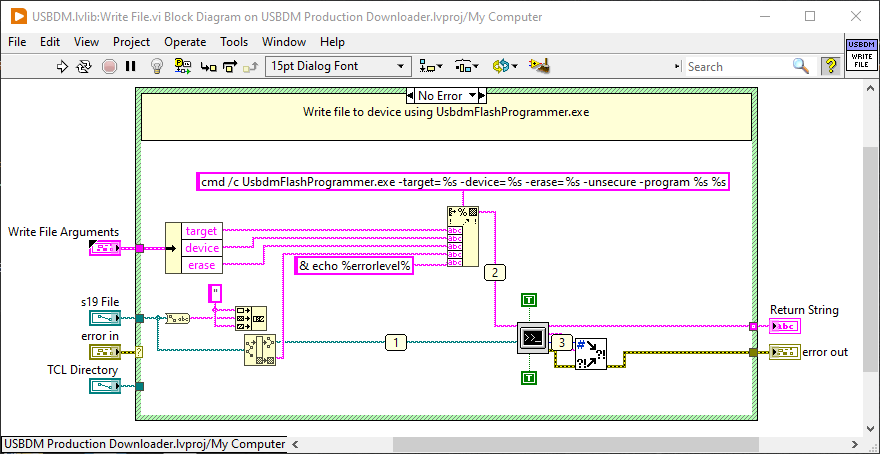
Task: Click the lower True boolean constant
Action: pos(529,378)
